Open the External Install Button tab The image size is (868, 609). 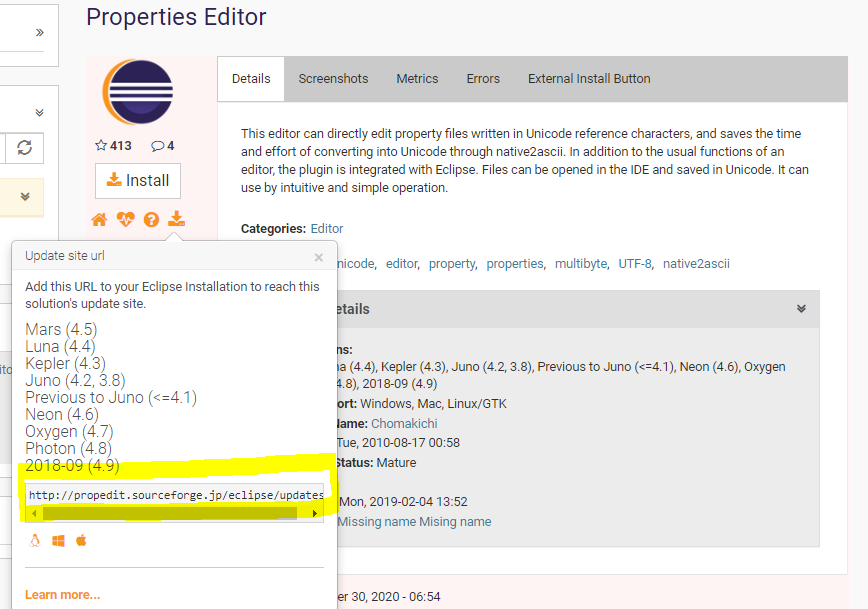click(x=589, y=79)
